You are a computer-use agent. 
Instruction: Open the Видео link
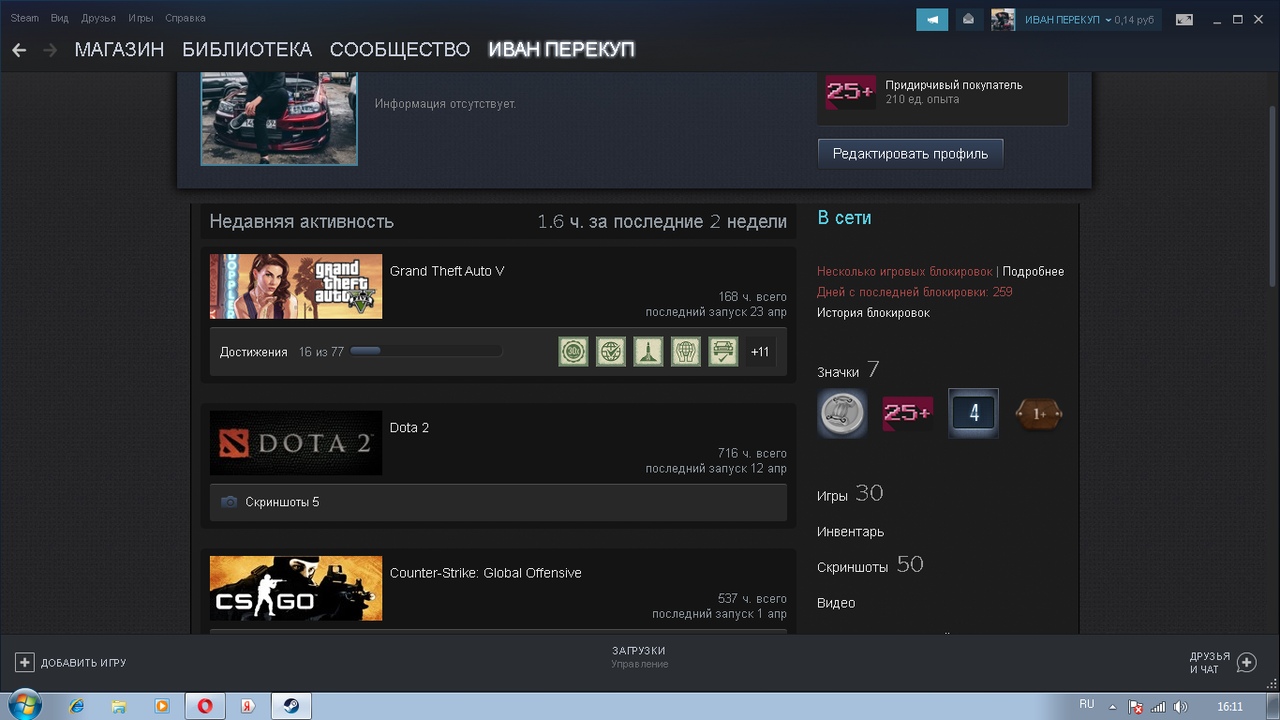(836, 603)
